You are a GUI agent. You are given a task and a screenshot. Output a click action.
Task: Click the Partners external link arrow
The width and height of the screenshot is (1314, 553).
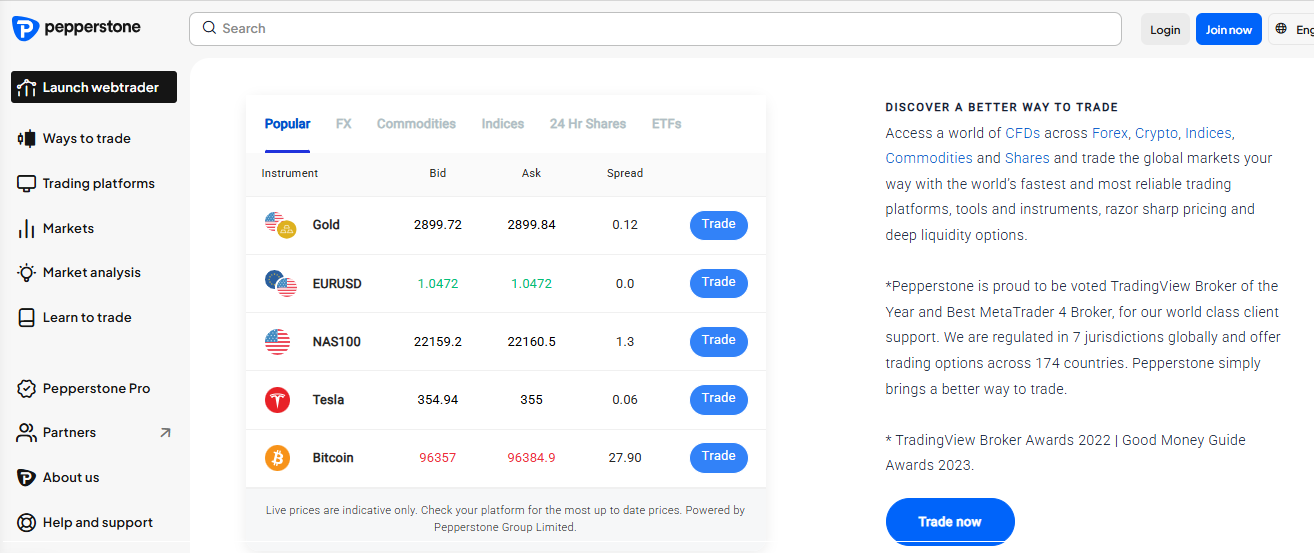point(165,433)
